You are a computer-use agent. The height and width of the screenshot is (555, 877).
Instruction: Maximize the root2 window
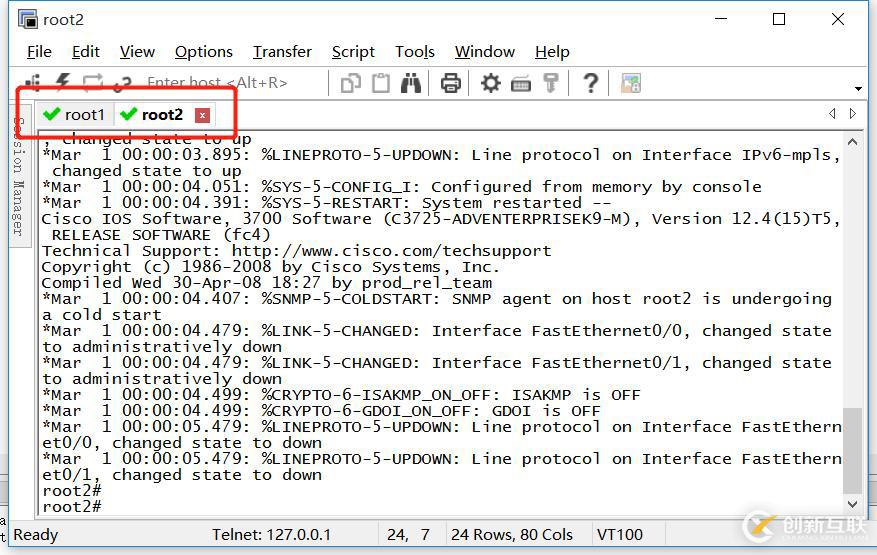click(x=779, y=19)
